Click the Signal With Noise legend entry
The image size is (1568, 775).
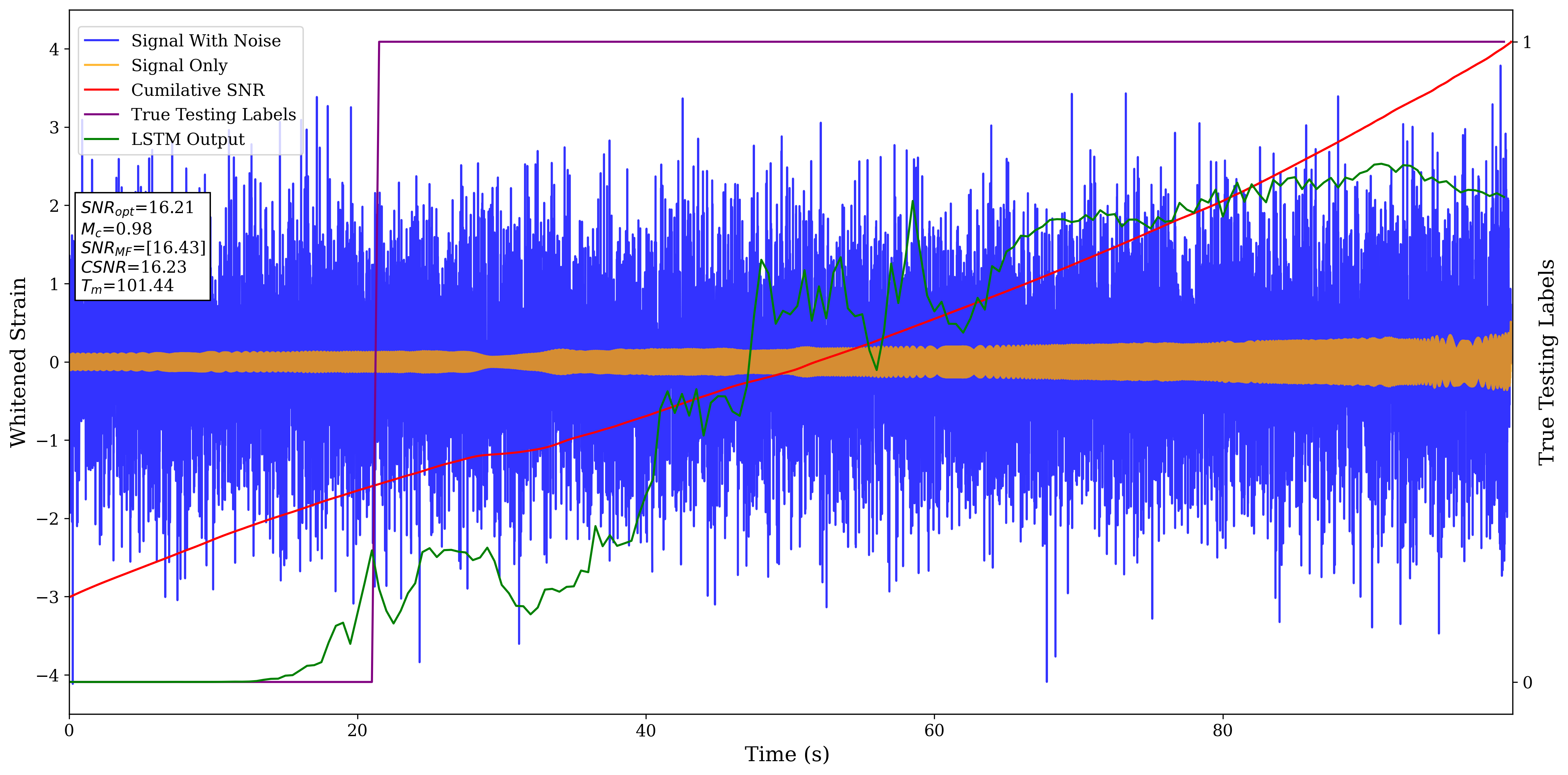pos(206,41)
